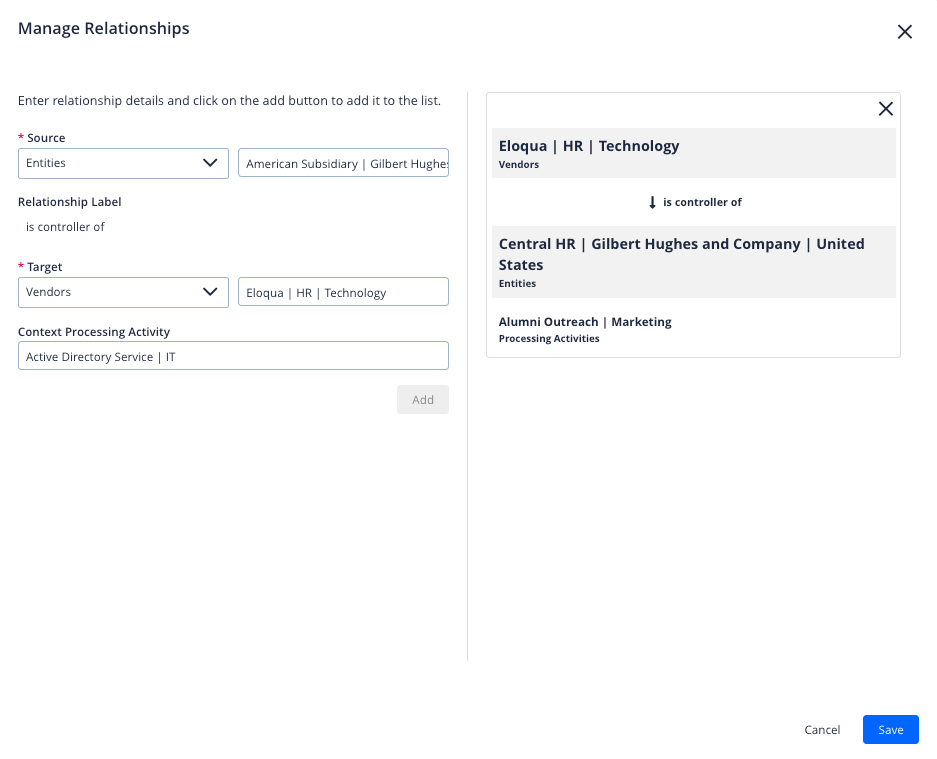Click the "Target" field label
937x759 pixels.
(x=45, y=267)
